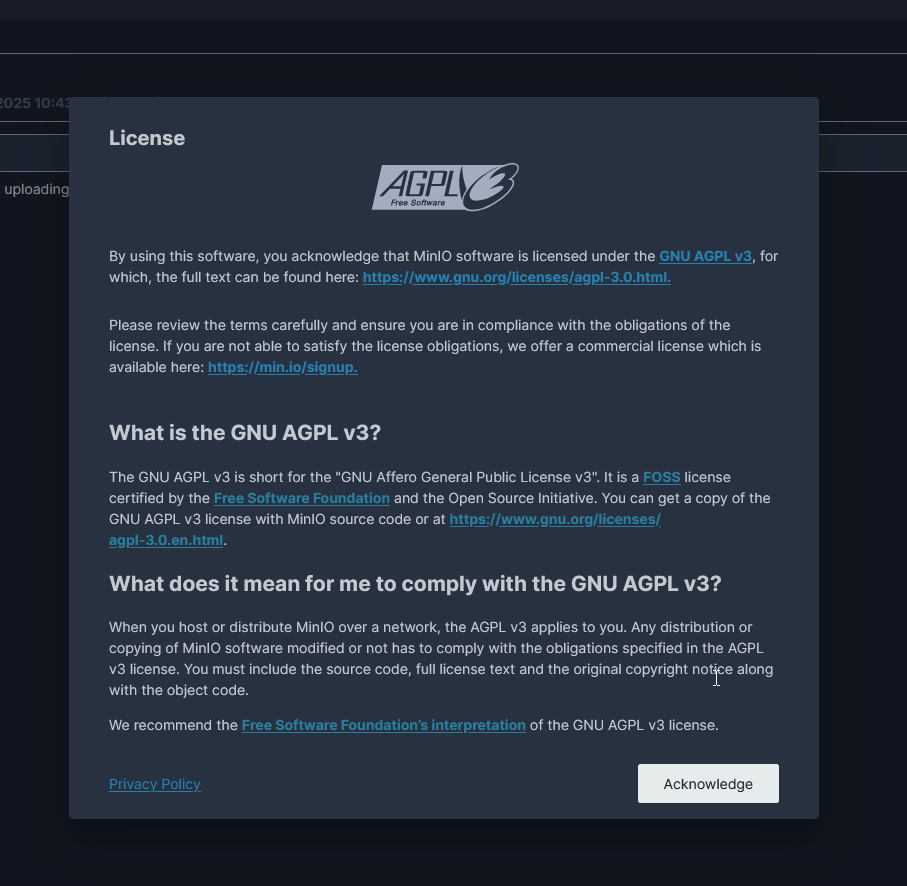Open the agpl-3.0.html license text link
Viewport: 907px width, 886px height.
516,277
